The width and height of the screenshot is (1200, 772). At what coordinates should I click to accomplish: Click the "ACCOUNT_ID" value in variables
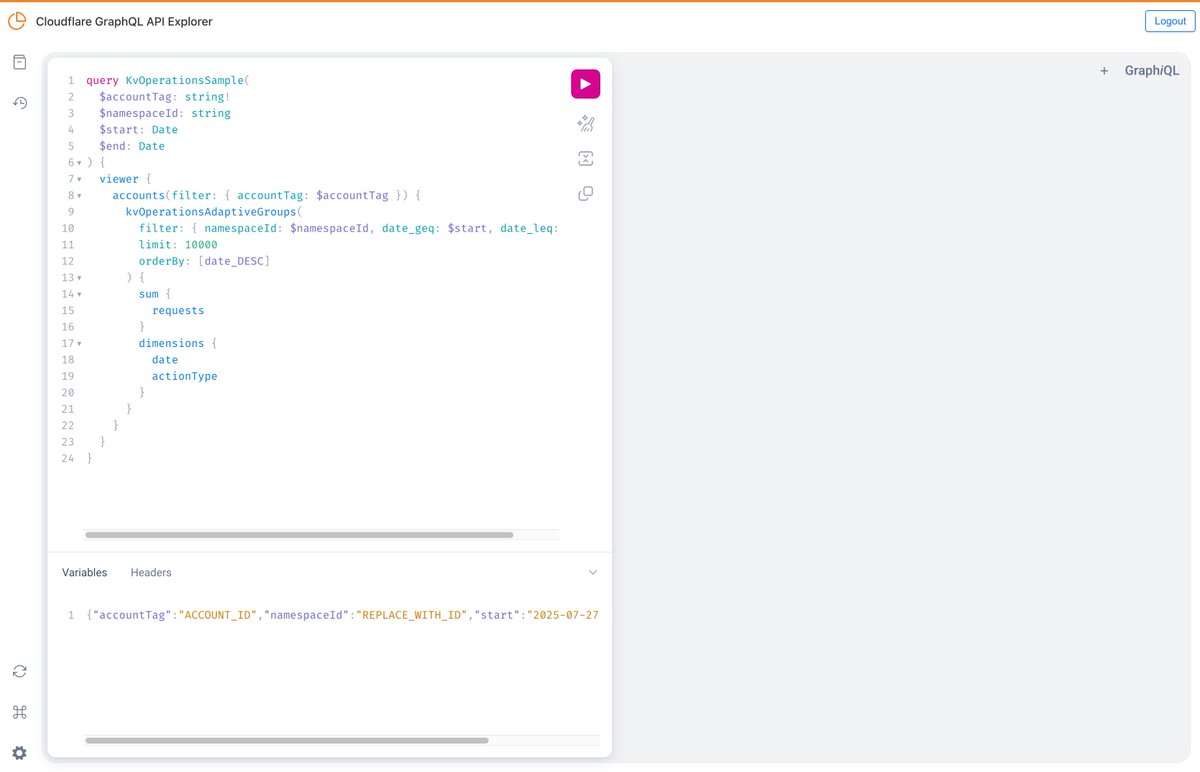coord(218,615)
